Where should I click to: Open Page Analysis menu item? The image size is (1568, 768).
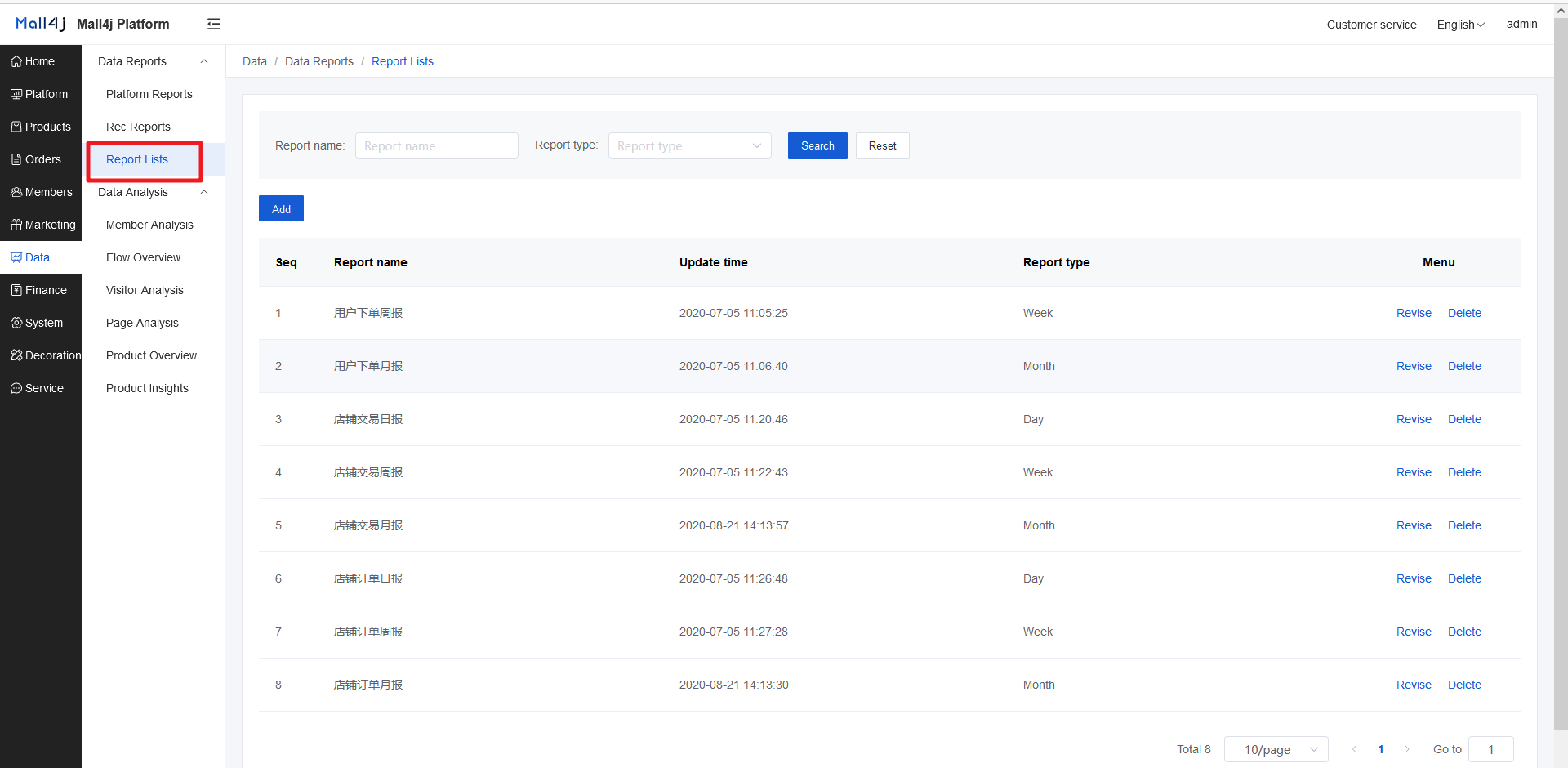[143, 323]
